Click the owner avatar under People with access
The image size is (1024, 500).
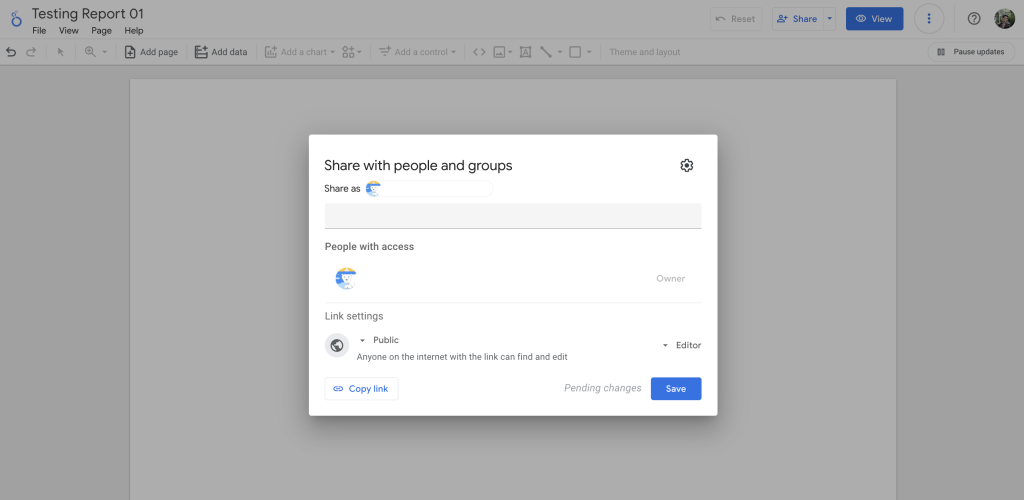point(346,279)
